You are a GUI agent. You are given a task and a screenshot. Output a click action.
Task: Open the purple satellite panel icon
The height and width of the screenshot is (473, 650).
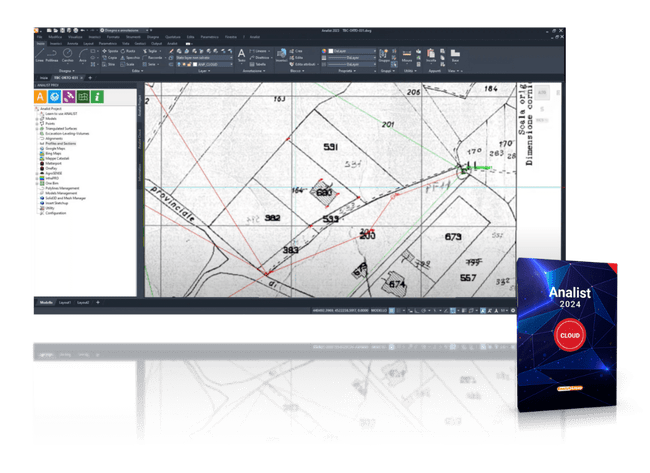[x=69, y=97]
